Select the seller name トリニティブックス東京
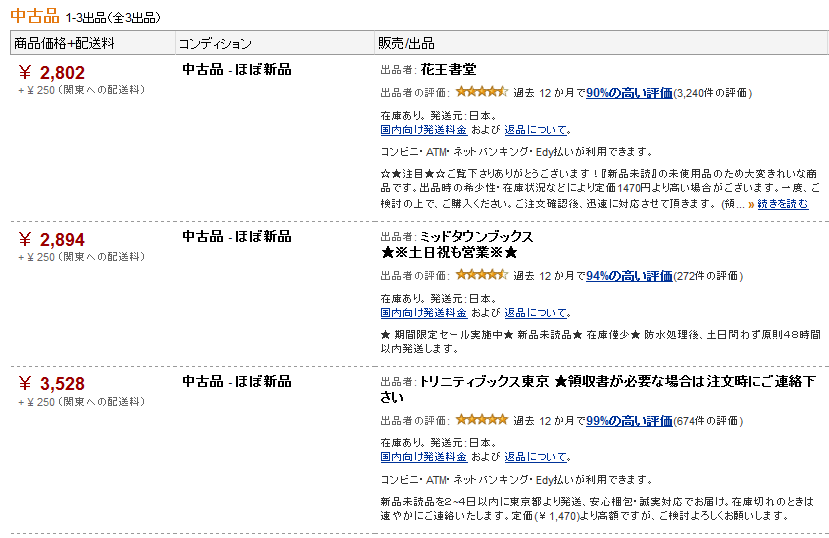This screenshot has height=538, width=829. [x=485, y=381]
